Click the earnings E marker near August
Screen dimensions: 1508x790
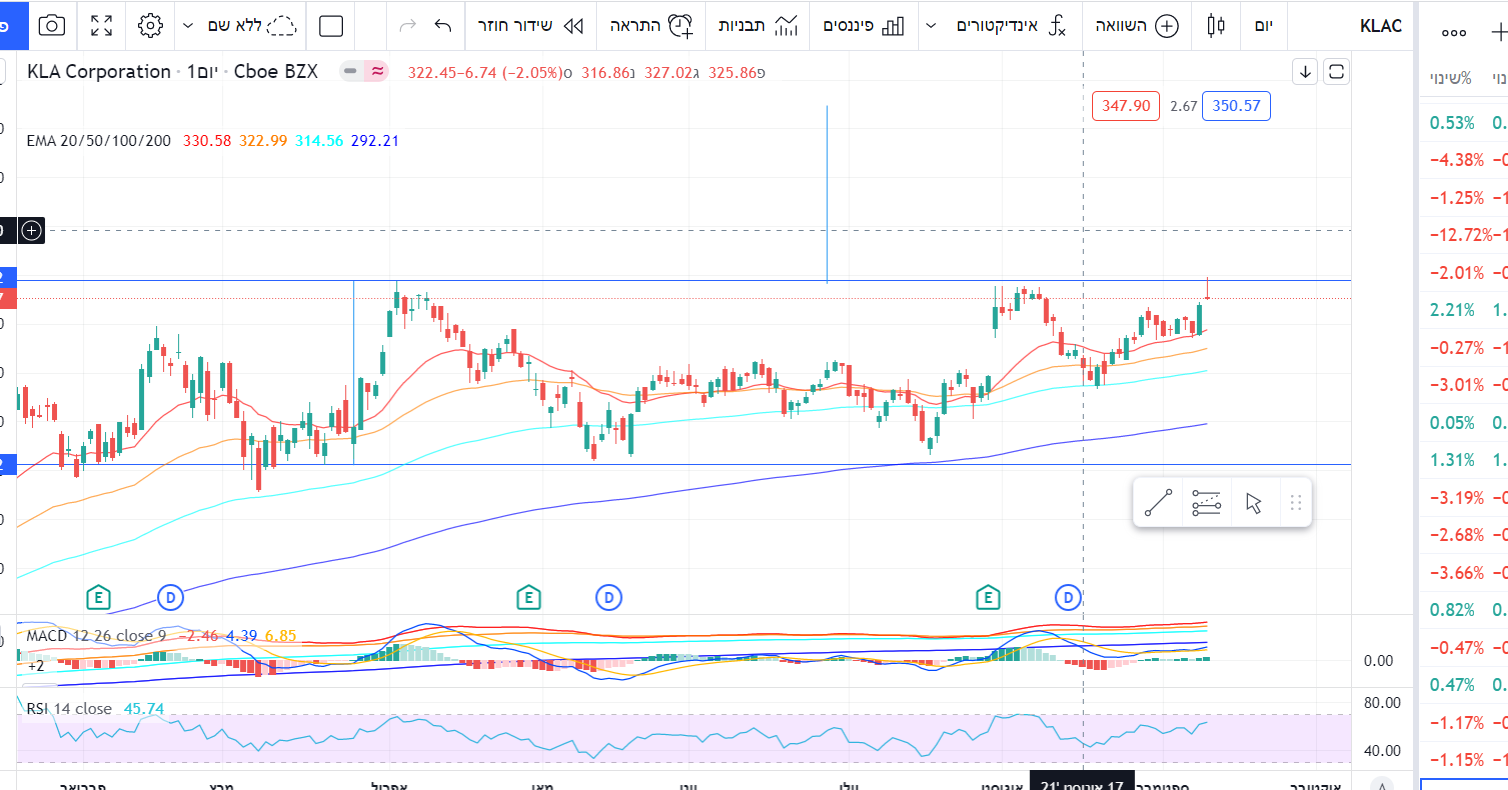(988, 598)
